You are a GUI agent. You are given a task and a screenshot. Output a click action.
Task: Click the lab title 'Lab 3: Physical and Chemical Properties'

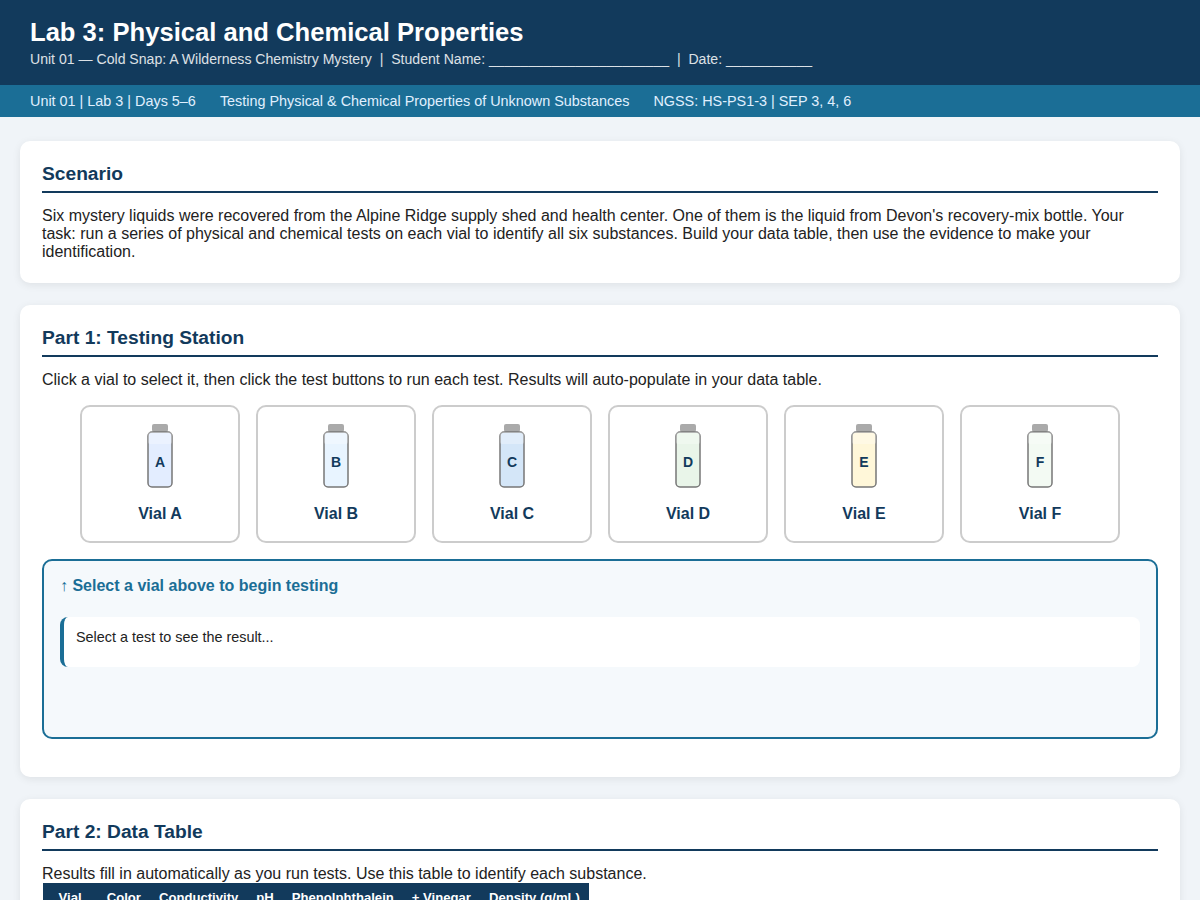[277, 32]
